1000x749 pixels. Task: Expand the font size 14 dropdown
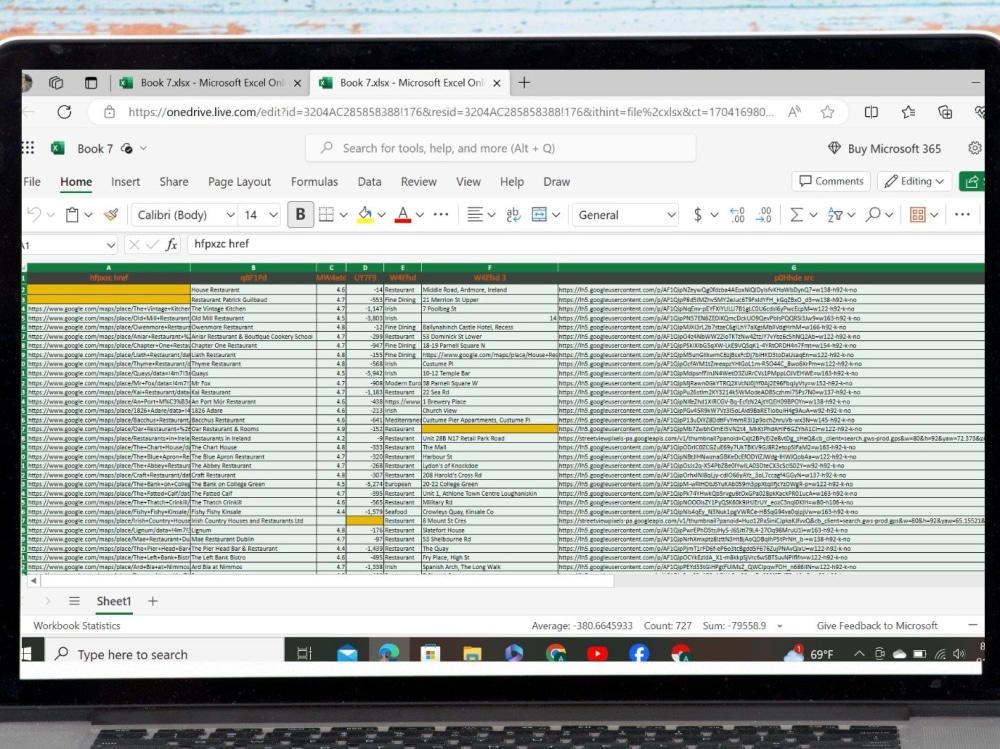click(x=273, y=215)
